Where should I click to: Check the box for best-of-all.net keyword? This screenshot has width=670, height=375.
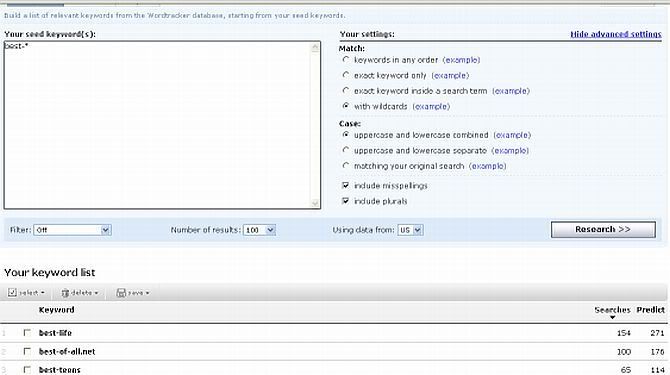pos(27,351)
